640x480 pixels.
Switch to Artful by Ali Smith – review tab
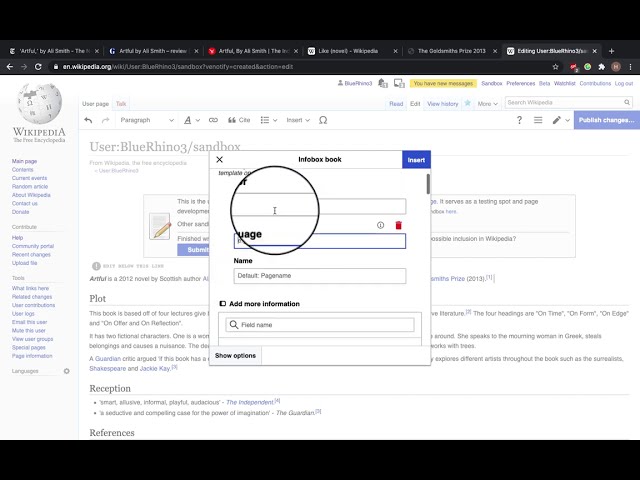tap(153, 51)
